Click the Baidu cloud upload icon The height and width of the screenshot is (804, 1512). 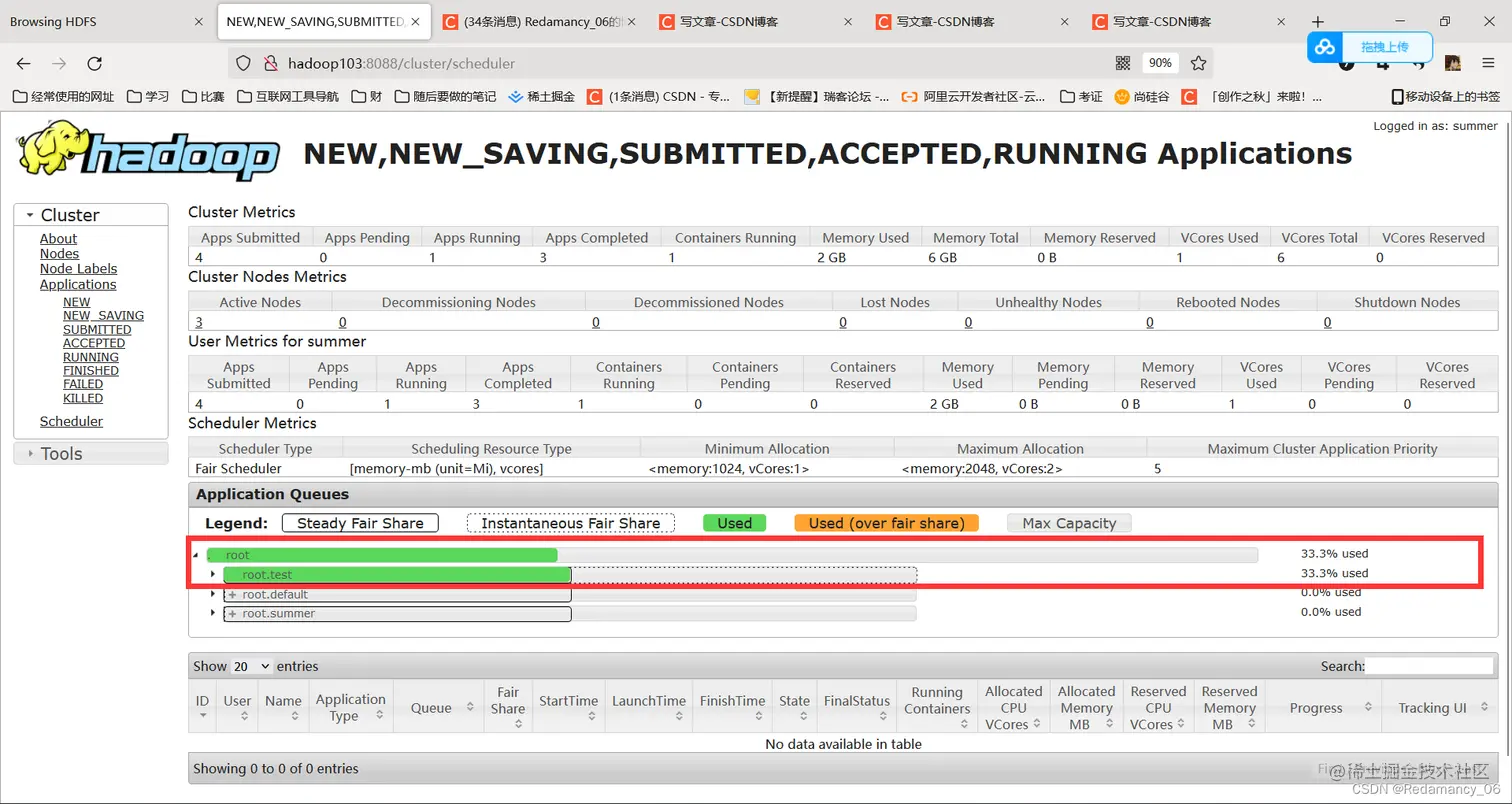pos(1325,47)
